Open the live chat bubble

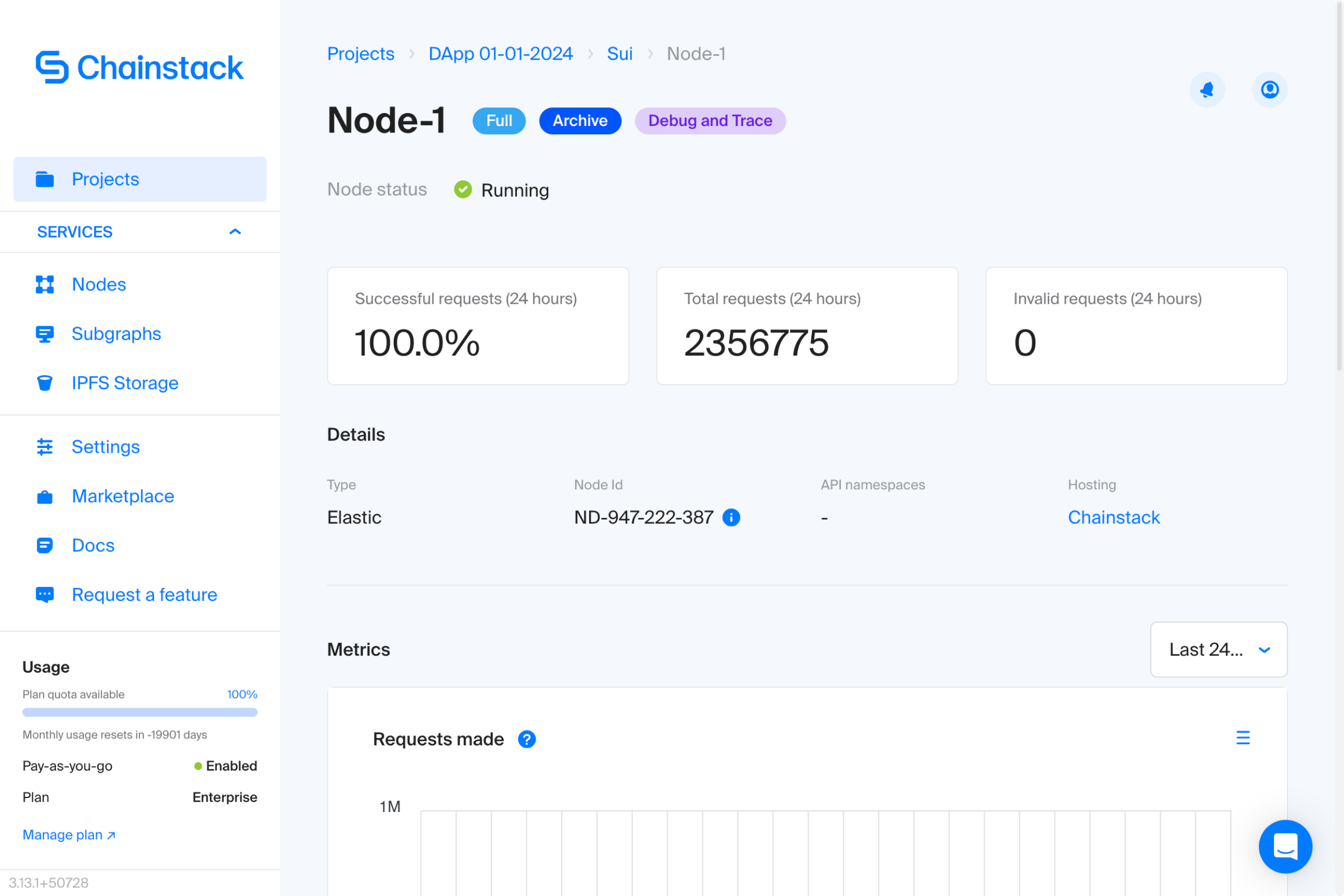[1285, 847]
